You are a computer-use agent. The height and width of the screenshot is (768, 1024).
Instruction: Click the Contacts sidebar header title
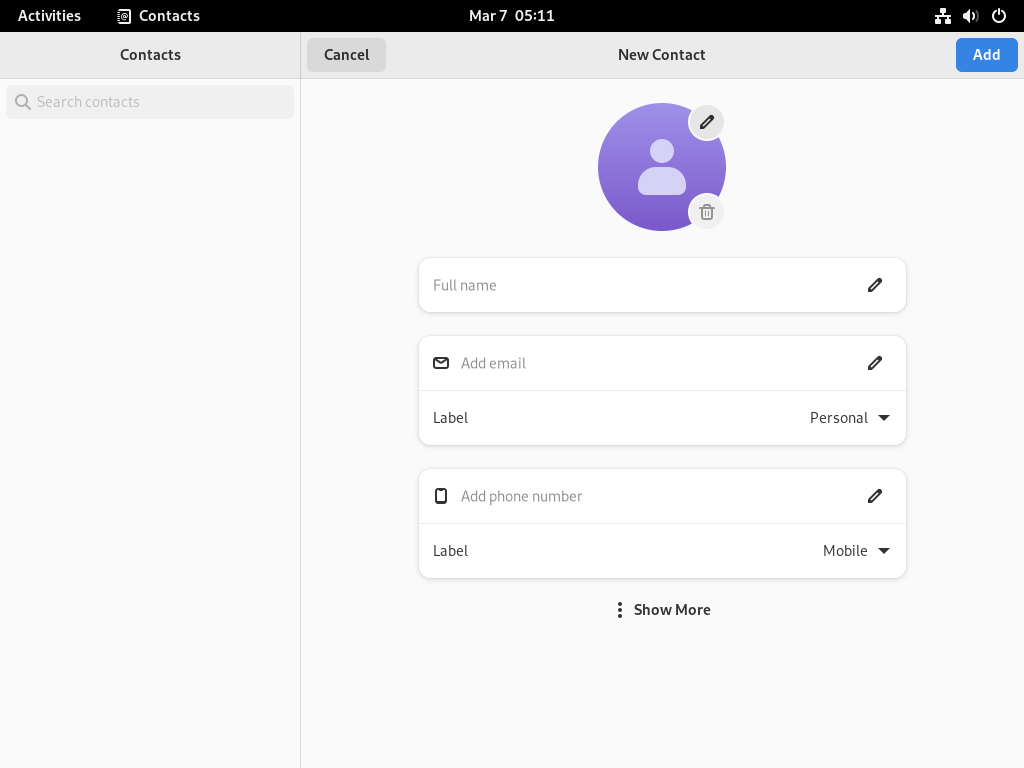coord(150,55)
